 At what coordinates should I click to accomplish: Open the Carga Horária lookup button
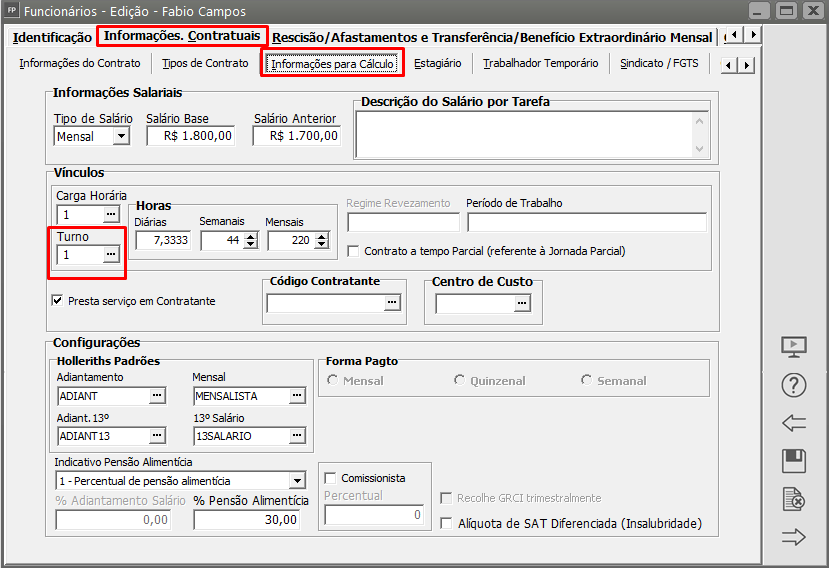tap(111, 214)
